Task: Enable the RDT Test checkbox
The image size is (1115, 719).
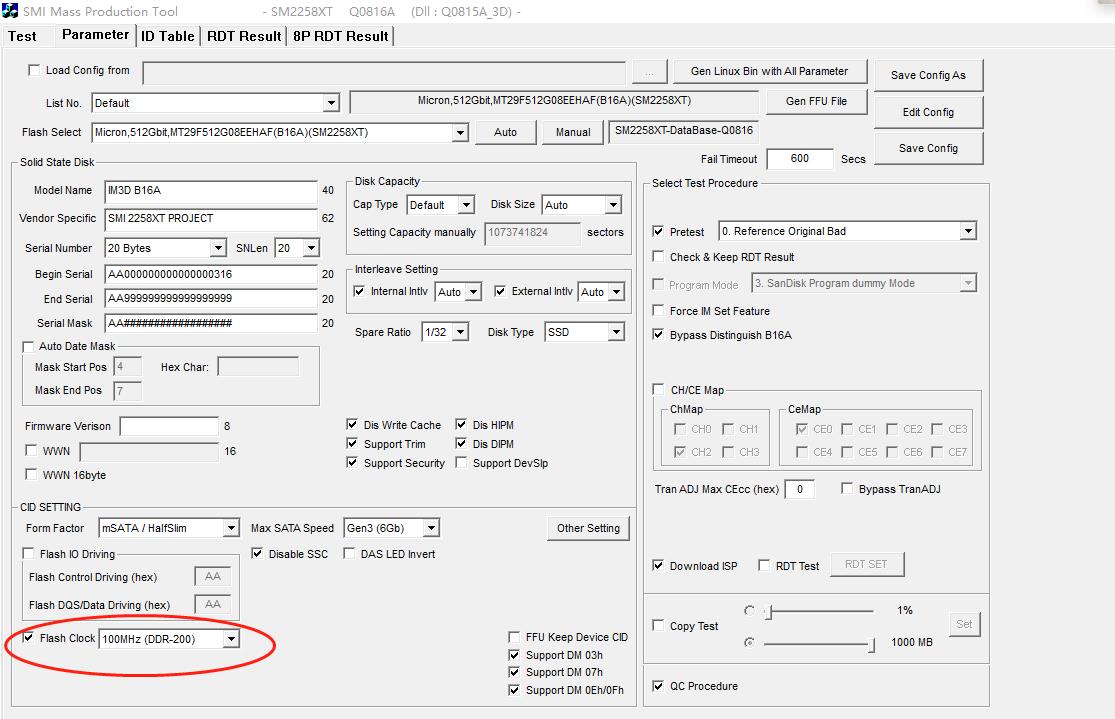Action: [x=764, y=566]
